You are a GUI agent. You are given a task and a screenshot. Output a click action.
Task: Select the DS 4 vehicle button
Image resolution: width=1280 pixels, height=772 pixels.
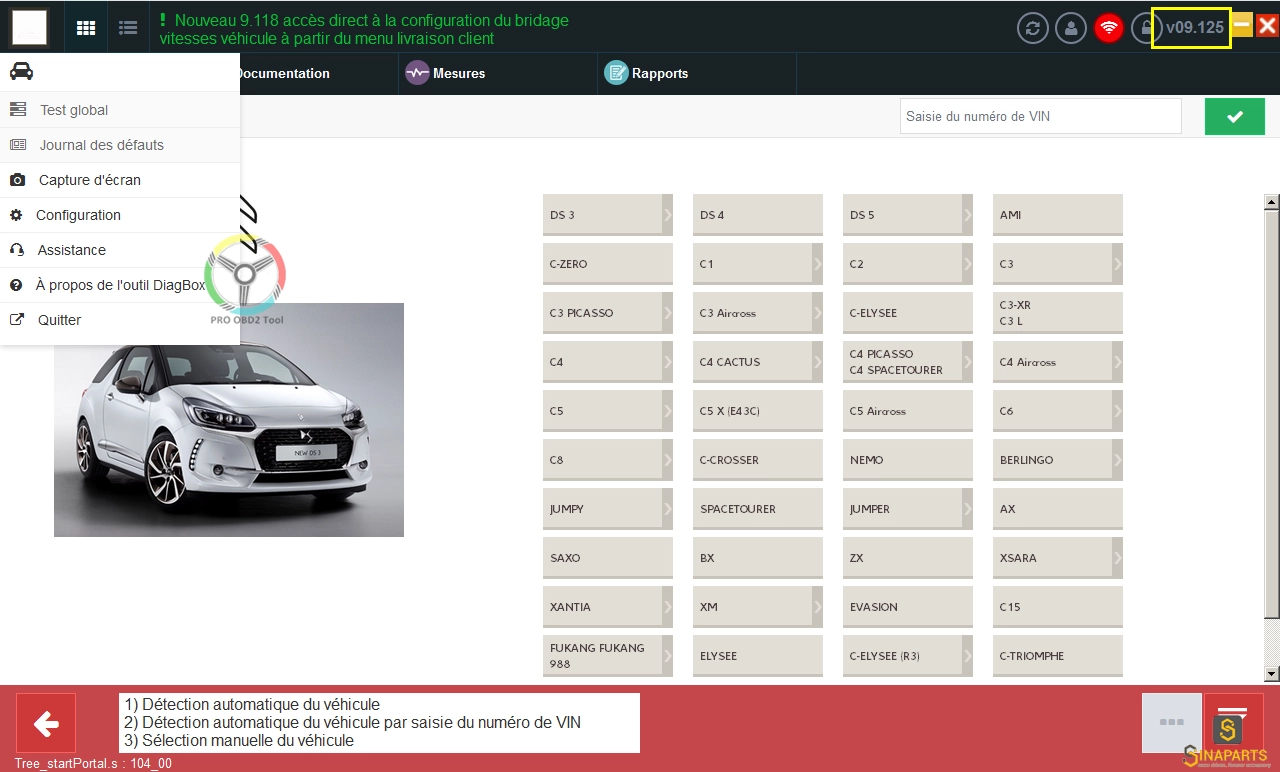(758, 215)
